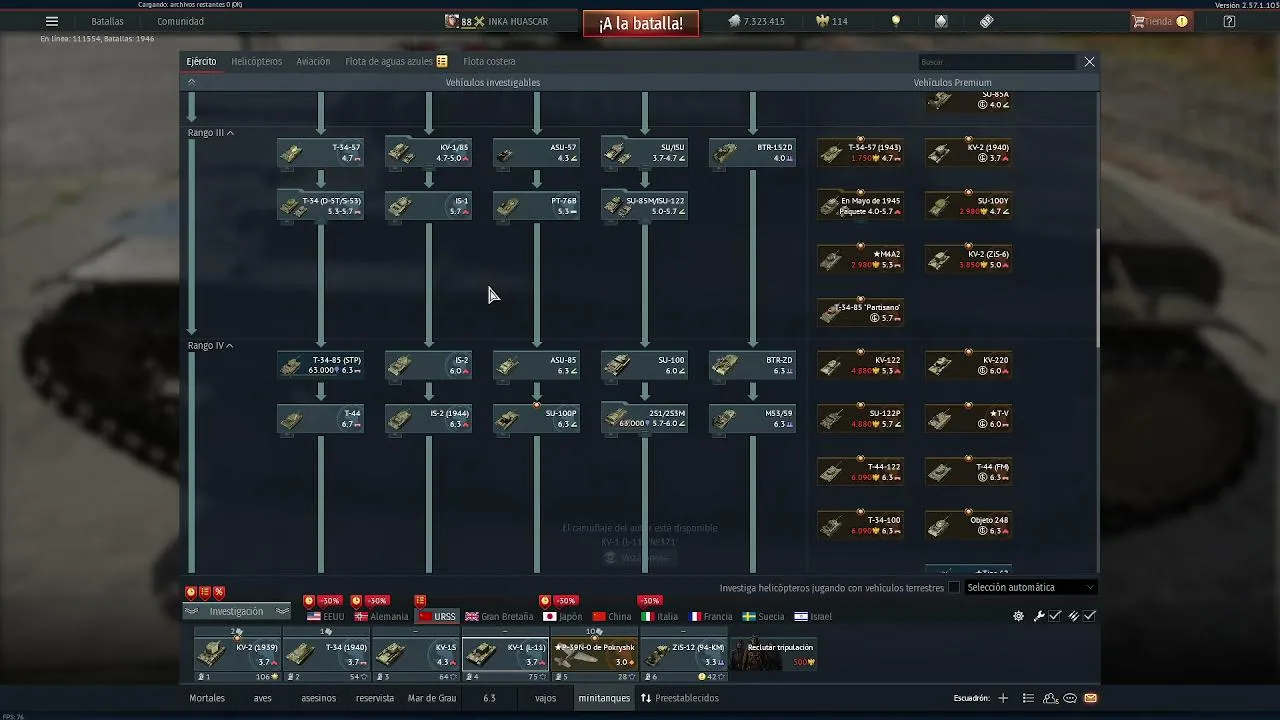The height and width of the screenshot is (720, 1280).
Task: Select the KV-2 (1939) crew slot
Action: pos(237,653)
